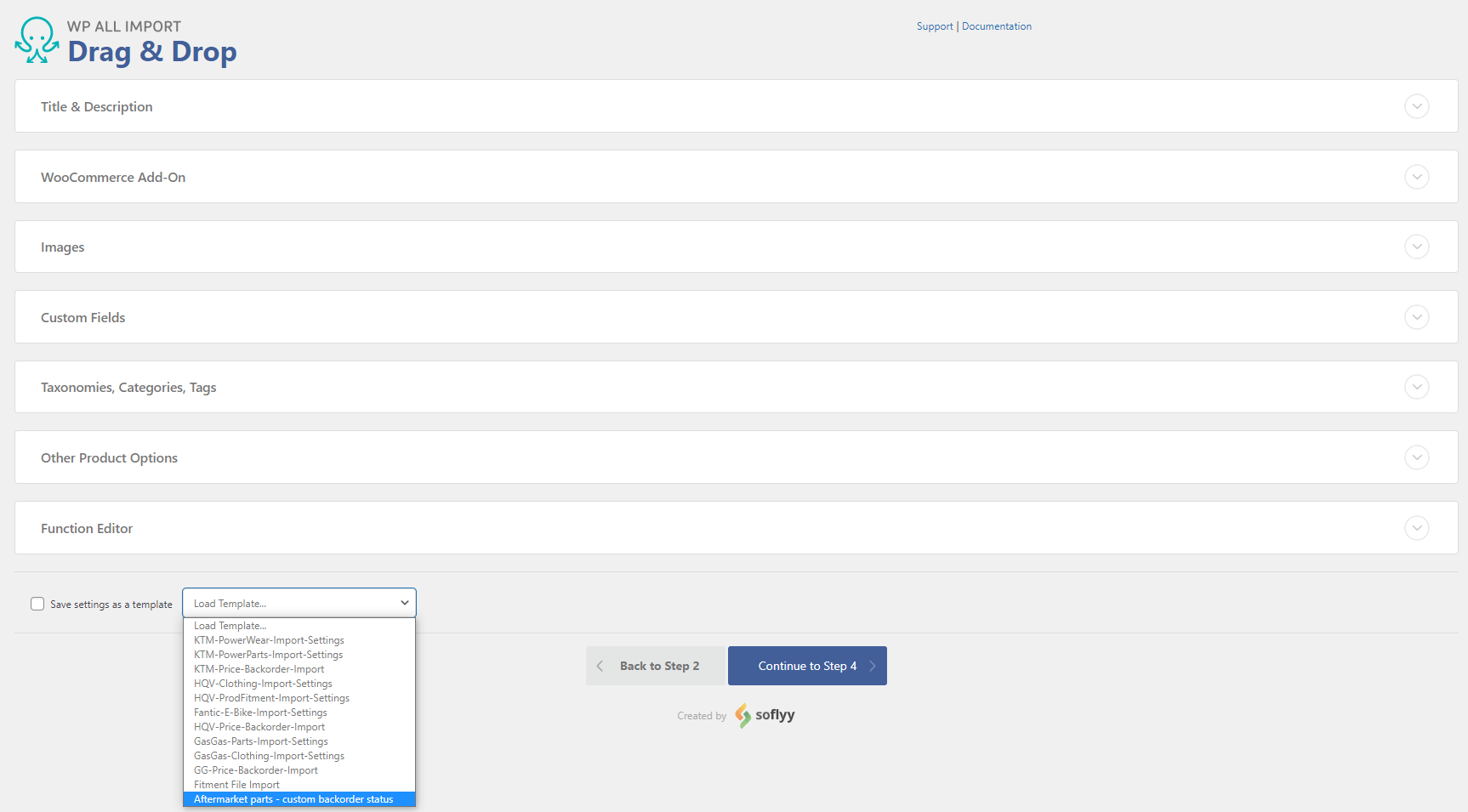Click Continue to Step 4 button
Image resolution: width=1468 pixels, height=812 pixels.
806,666
